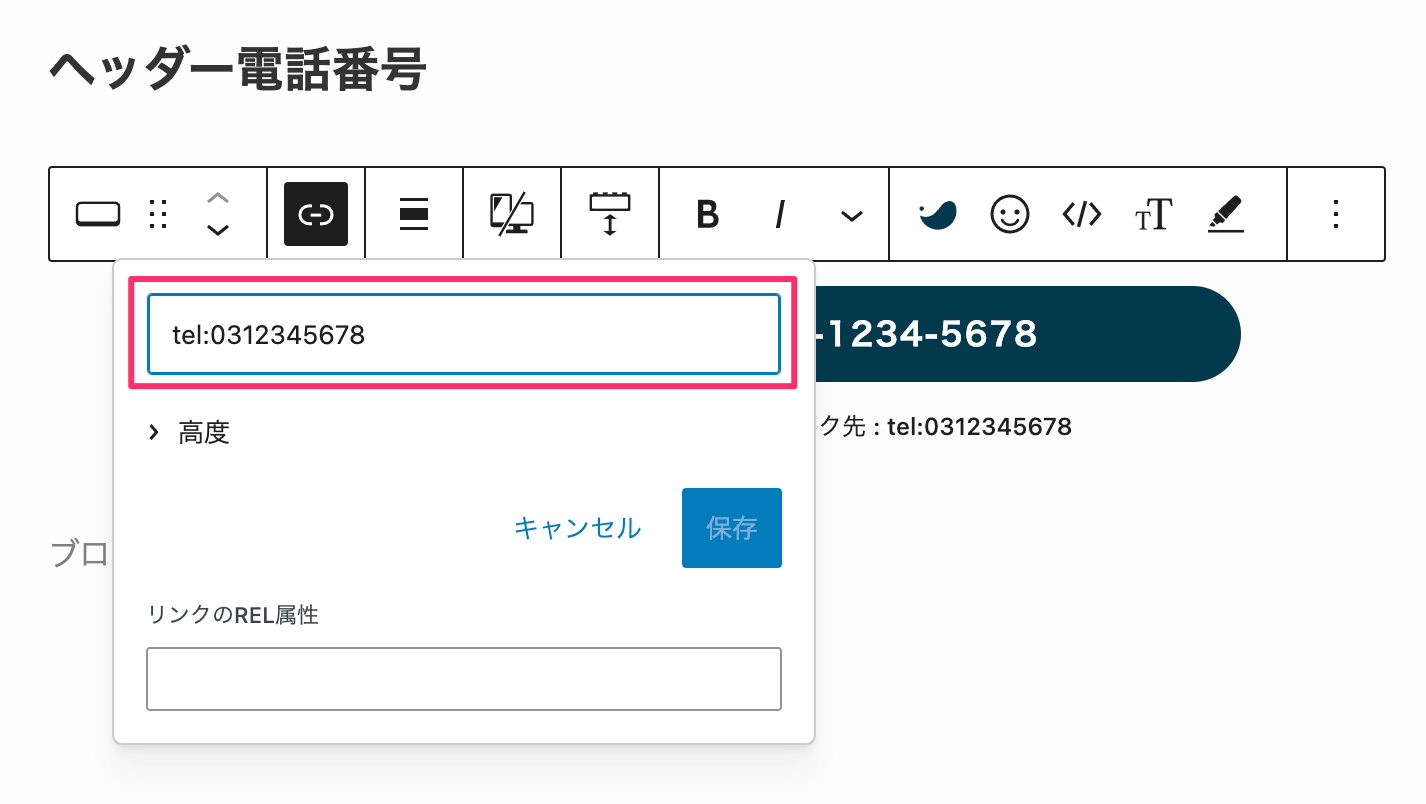Click the device display settings icon
Screen dimensions: 1426x804
pyautogui.click(x=512, y=214)
